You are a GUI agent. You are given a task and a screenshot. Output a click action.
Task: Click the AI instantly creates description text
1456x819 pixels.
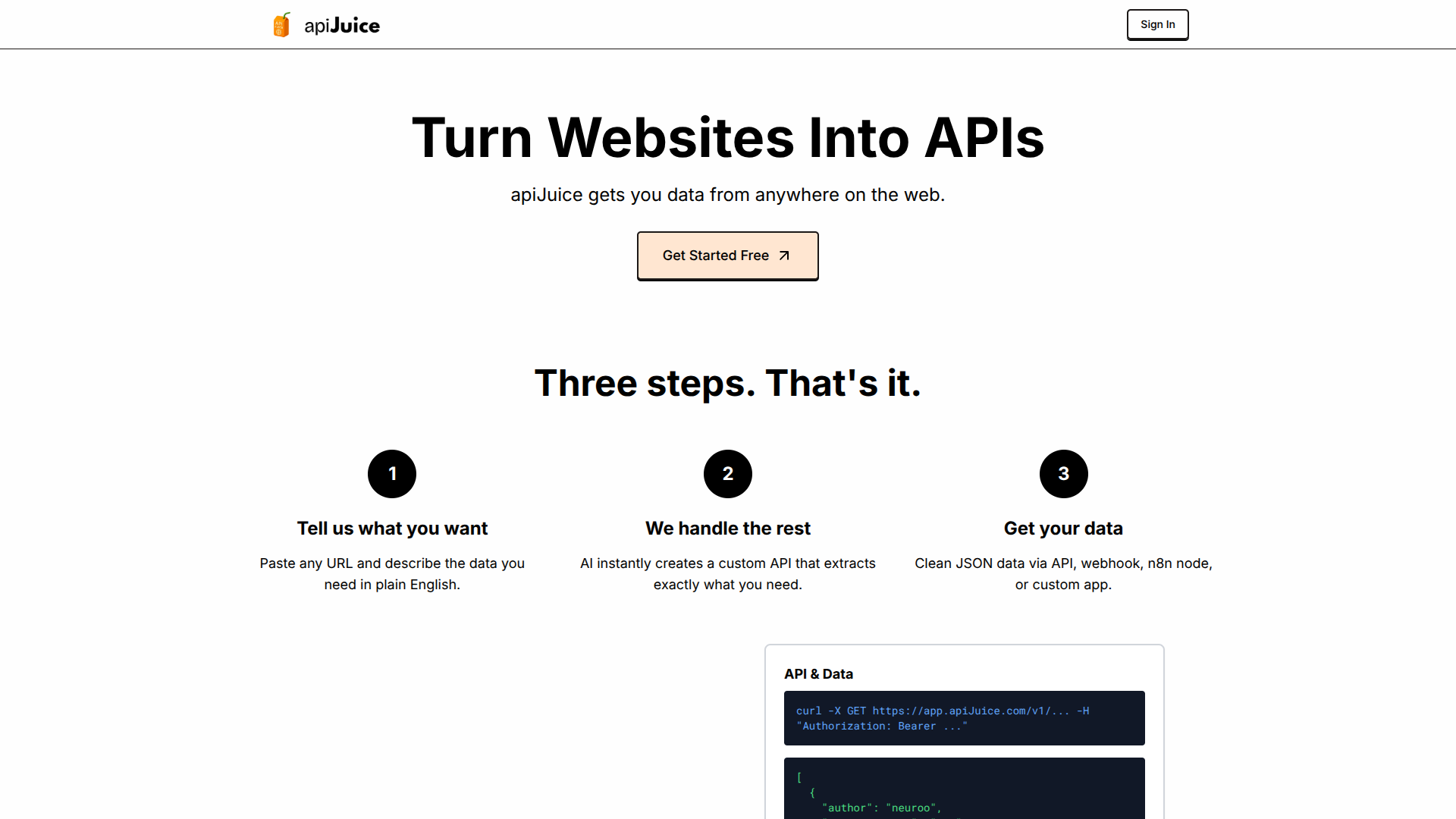(x=728, y=574)
